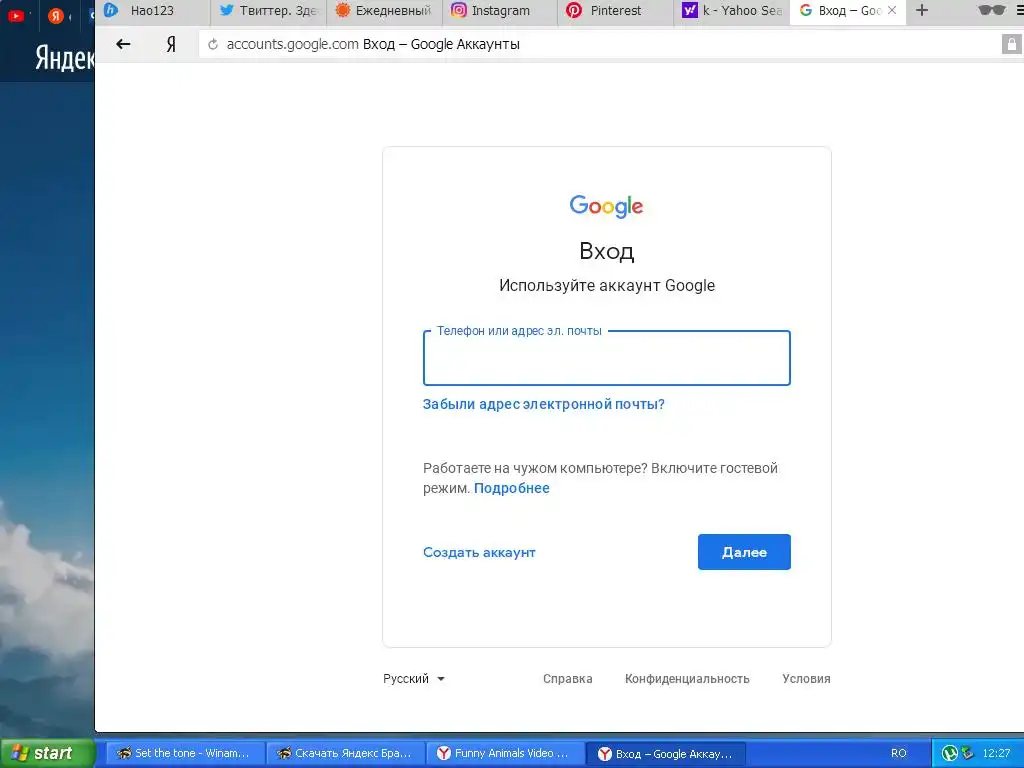The image size is (1024, 768).
Task: Open the pinned YouTube tab
Action: coord(16,15)
